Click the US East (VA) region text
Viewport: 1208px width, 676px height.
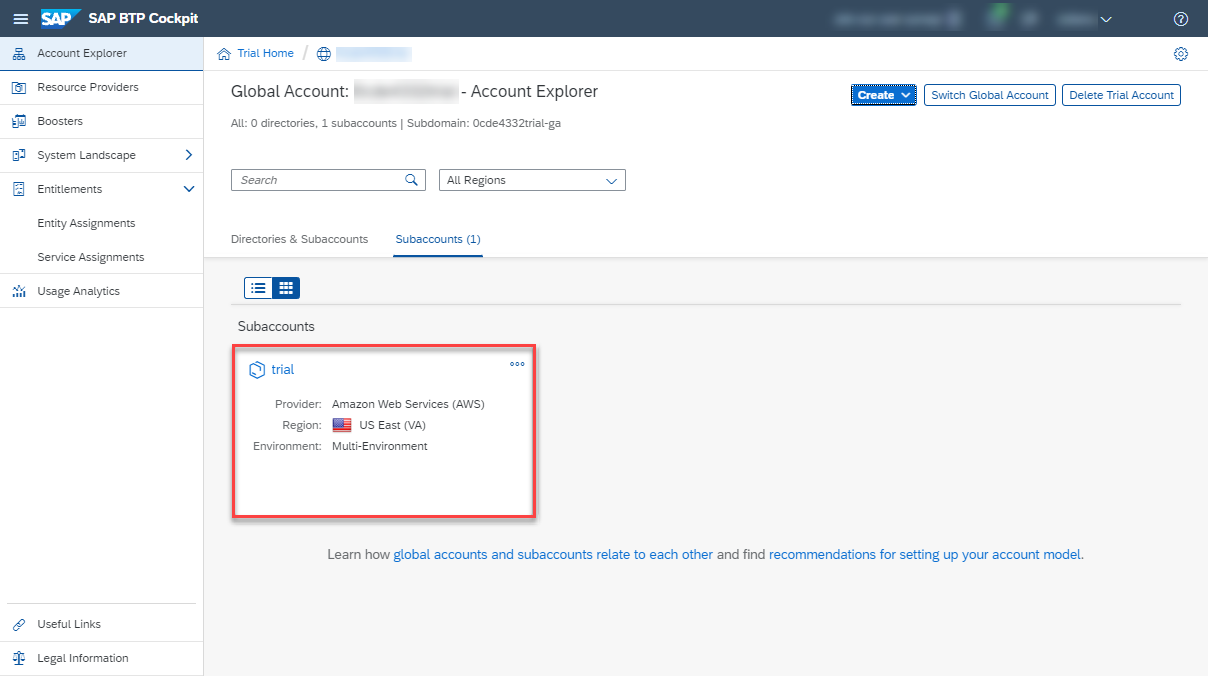pyautogui.click(x=392, y=426)
